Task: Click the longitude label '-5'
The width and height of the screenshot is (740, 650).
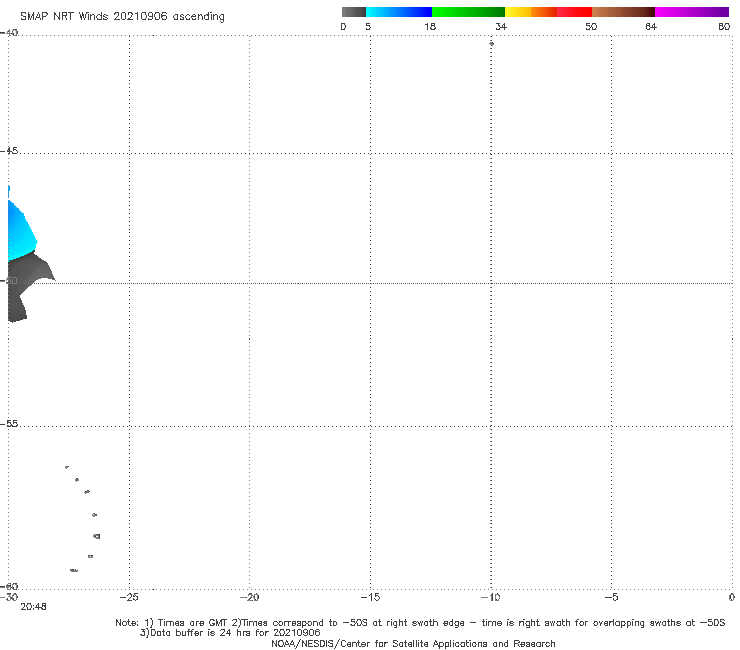Action: pos(611,597)
